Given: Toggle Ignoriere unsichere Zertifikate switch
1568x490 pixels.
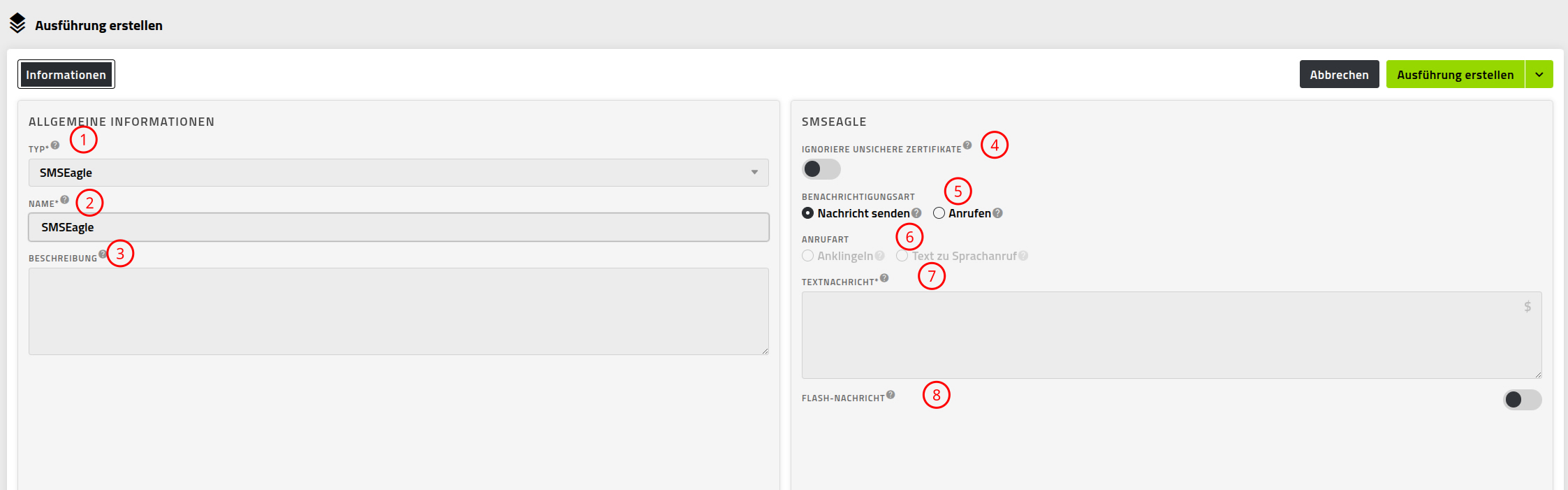Looking at the screenshot, I should pyautogui.click(x=821, y=169).
